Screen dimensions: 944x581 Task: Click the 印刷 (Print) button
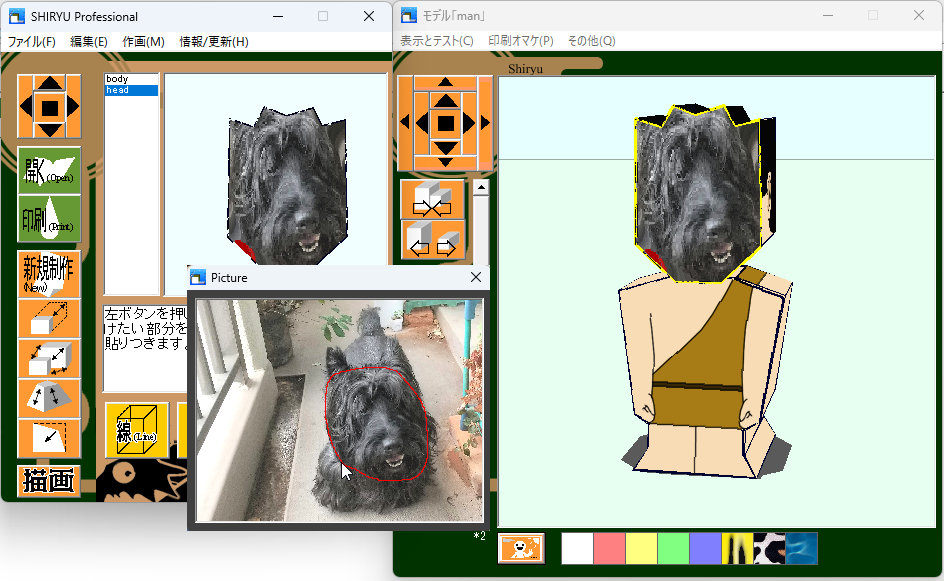[49, 218]
